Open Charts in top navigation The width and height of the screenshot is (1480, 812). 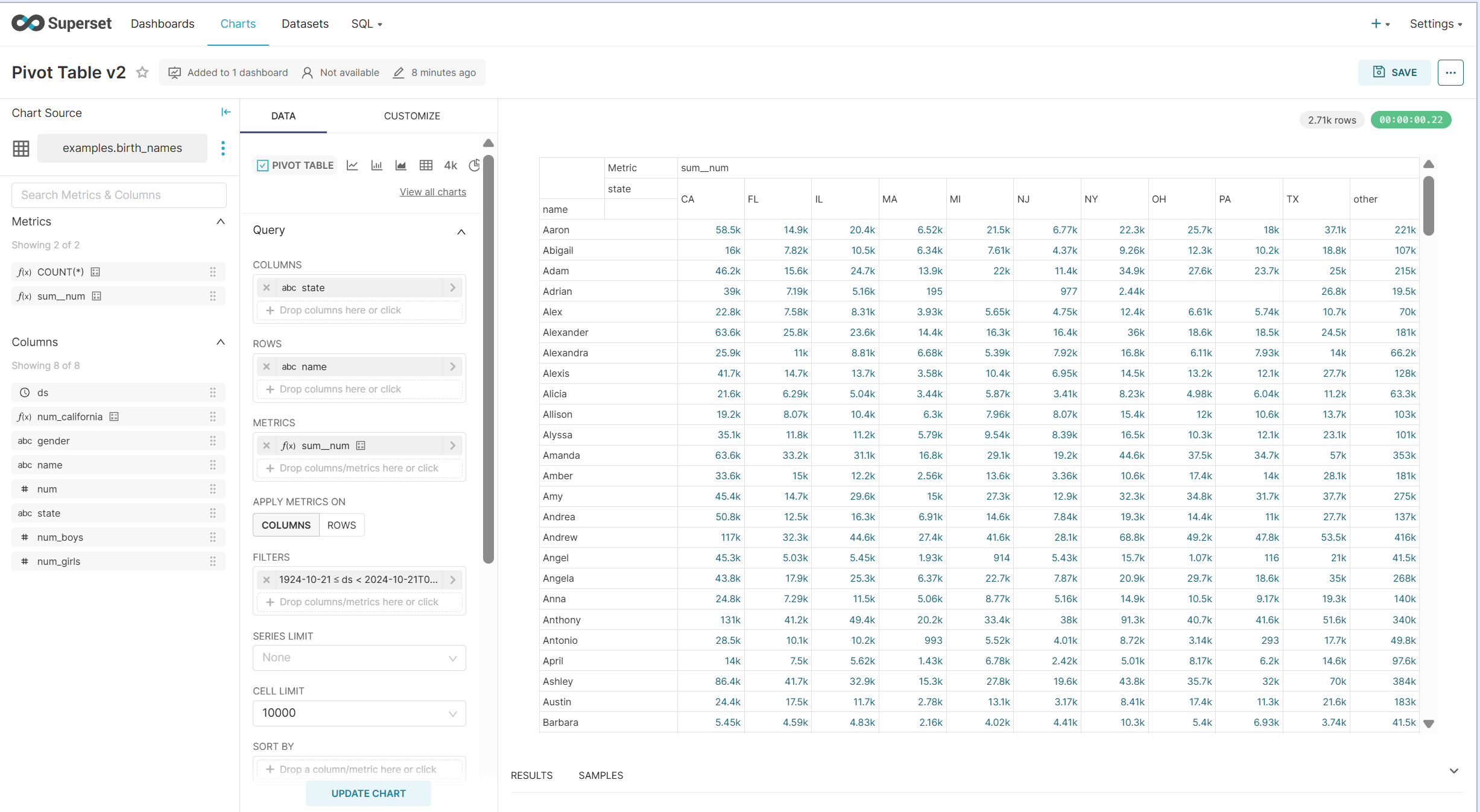tap(238, 24)
